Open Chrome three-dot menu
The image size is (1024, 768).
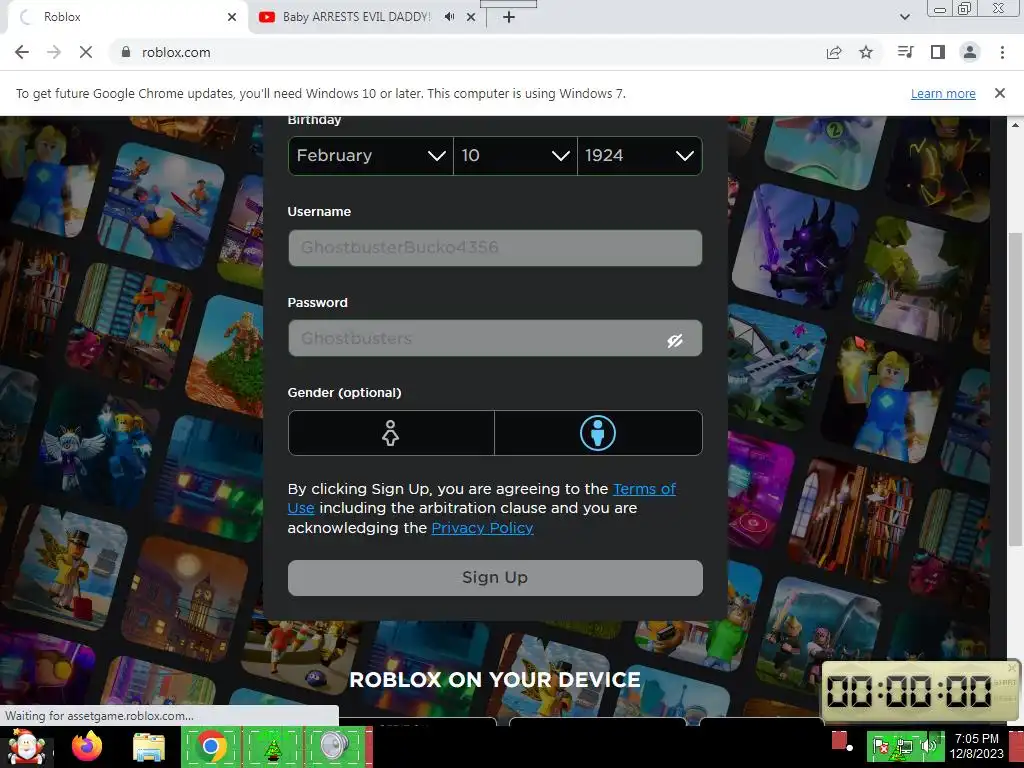[1002, 52]
